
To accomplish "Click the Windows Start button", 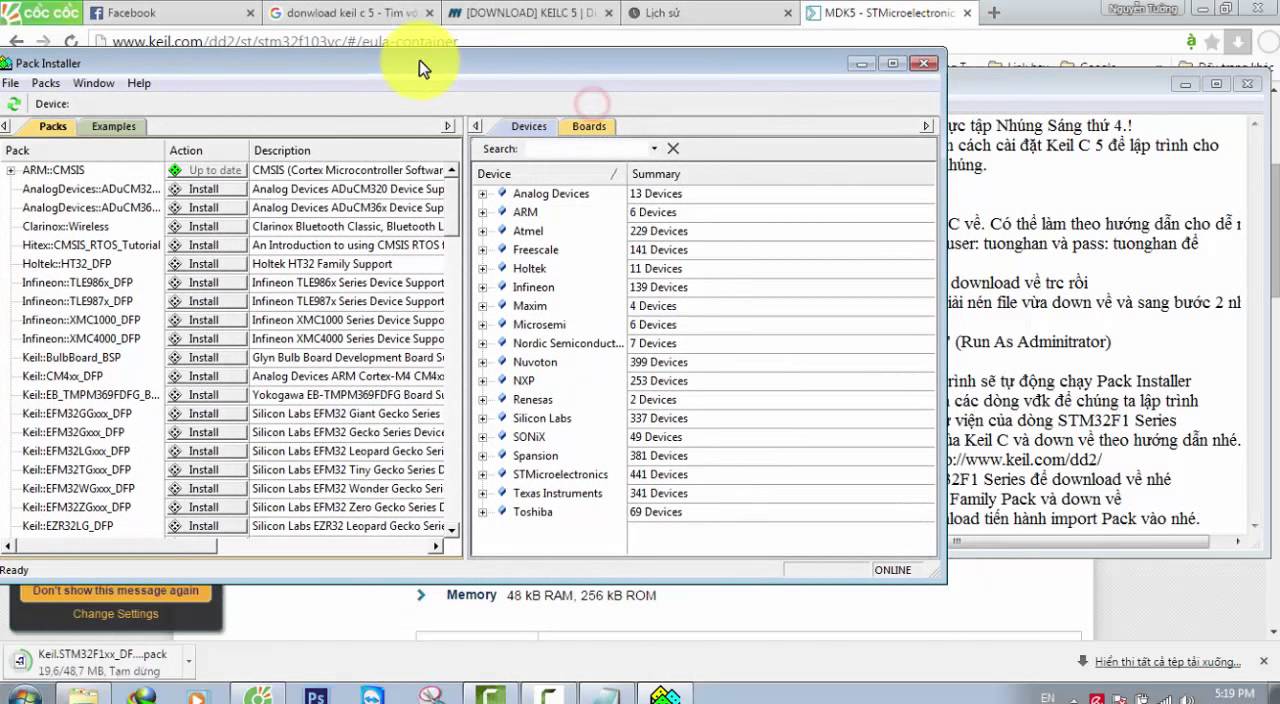I will [x=24, y=695].
